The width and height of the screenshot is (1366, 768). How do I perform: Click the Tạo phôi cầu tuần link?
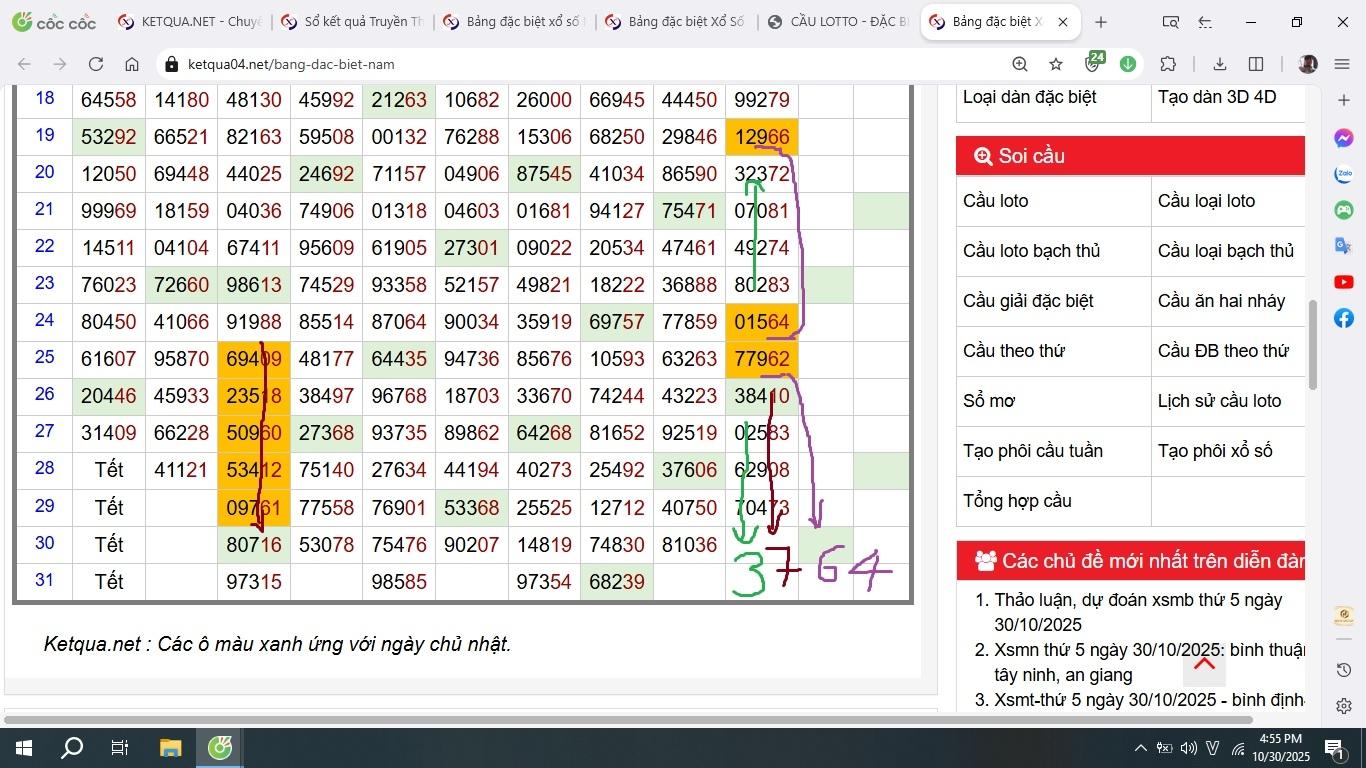pyautogui.click(x=1033, y=451)
